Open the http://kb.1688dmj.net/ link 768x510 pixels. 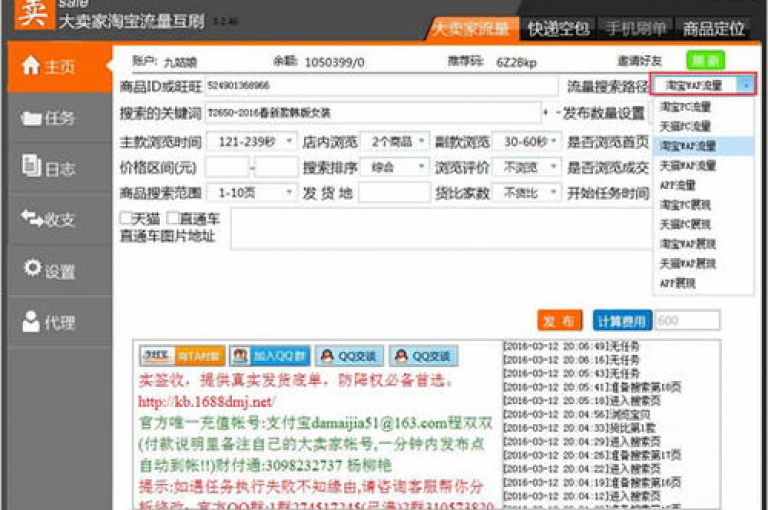click(x=206, y=402)
